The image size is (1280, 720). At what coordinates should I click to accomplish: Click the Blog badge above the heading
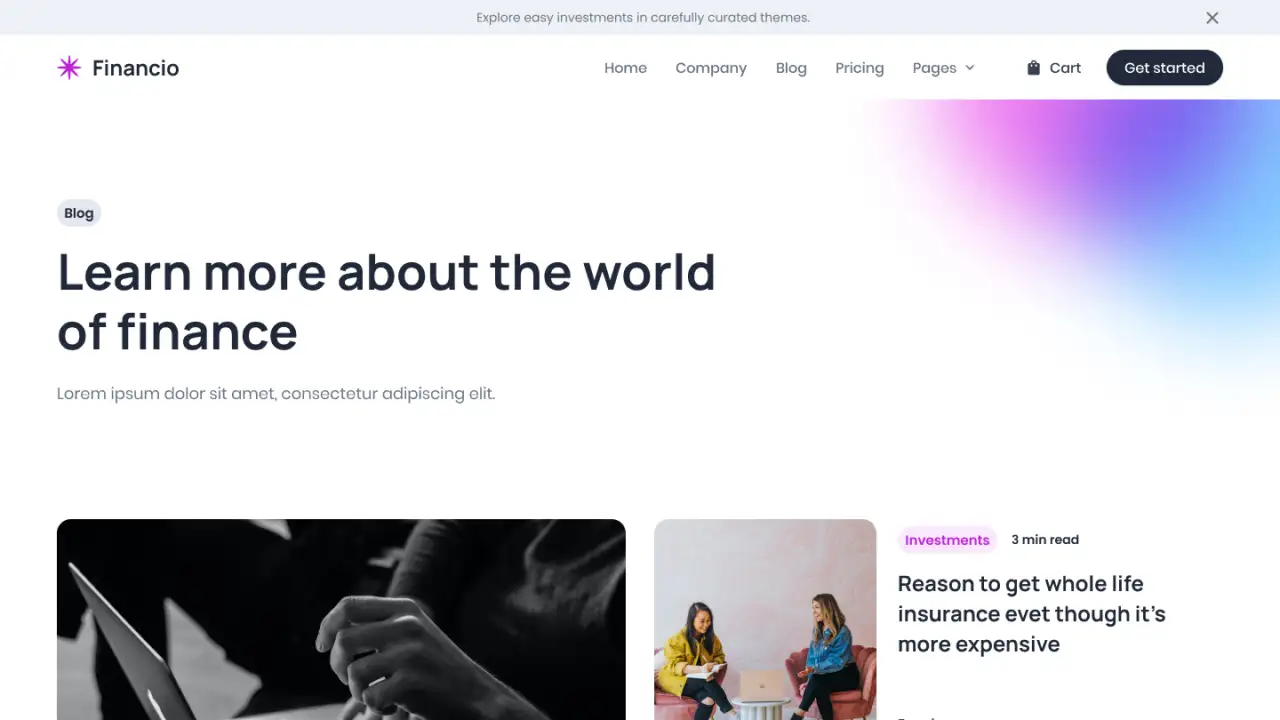[79, 213]
